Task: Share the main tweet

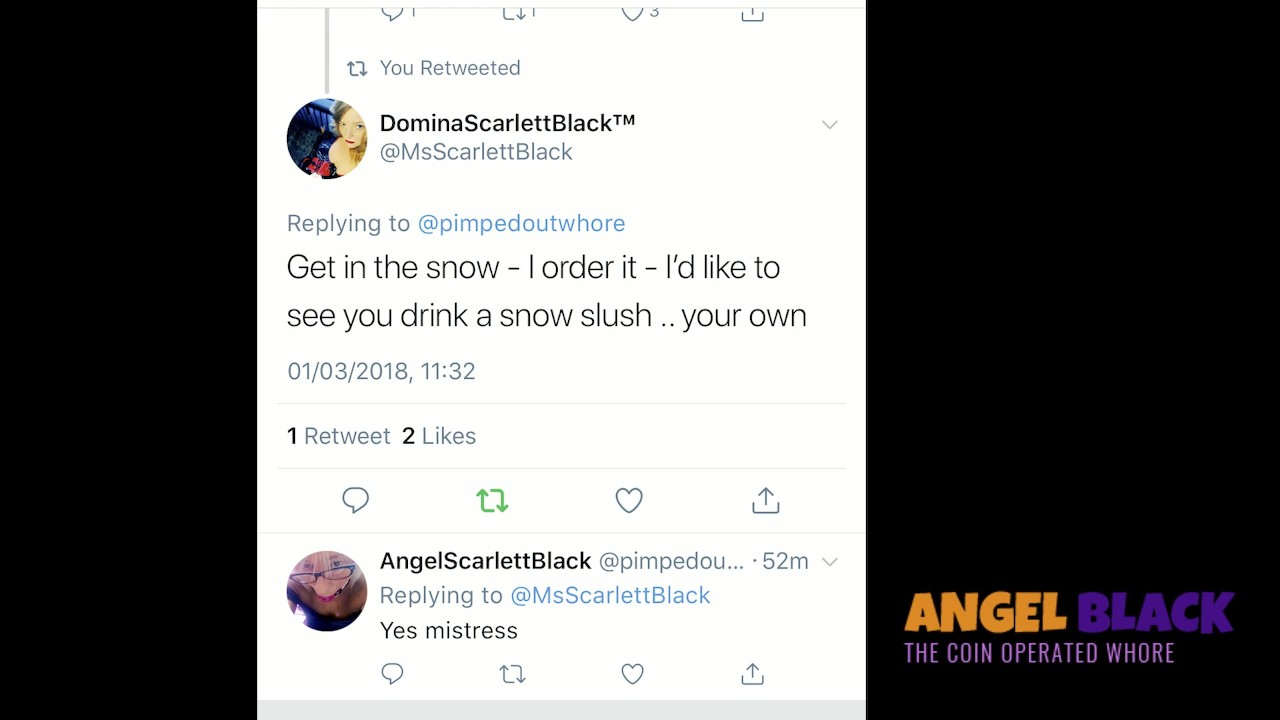Action: 766,500
